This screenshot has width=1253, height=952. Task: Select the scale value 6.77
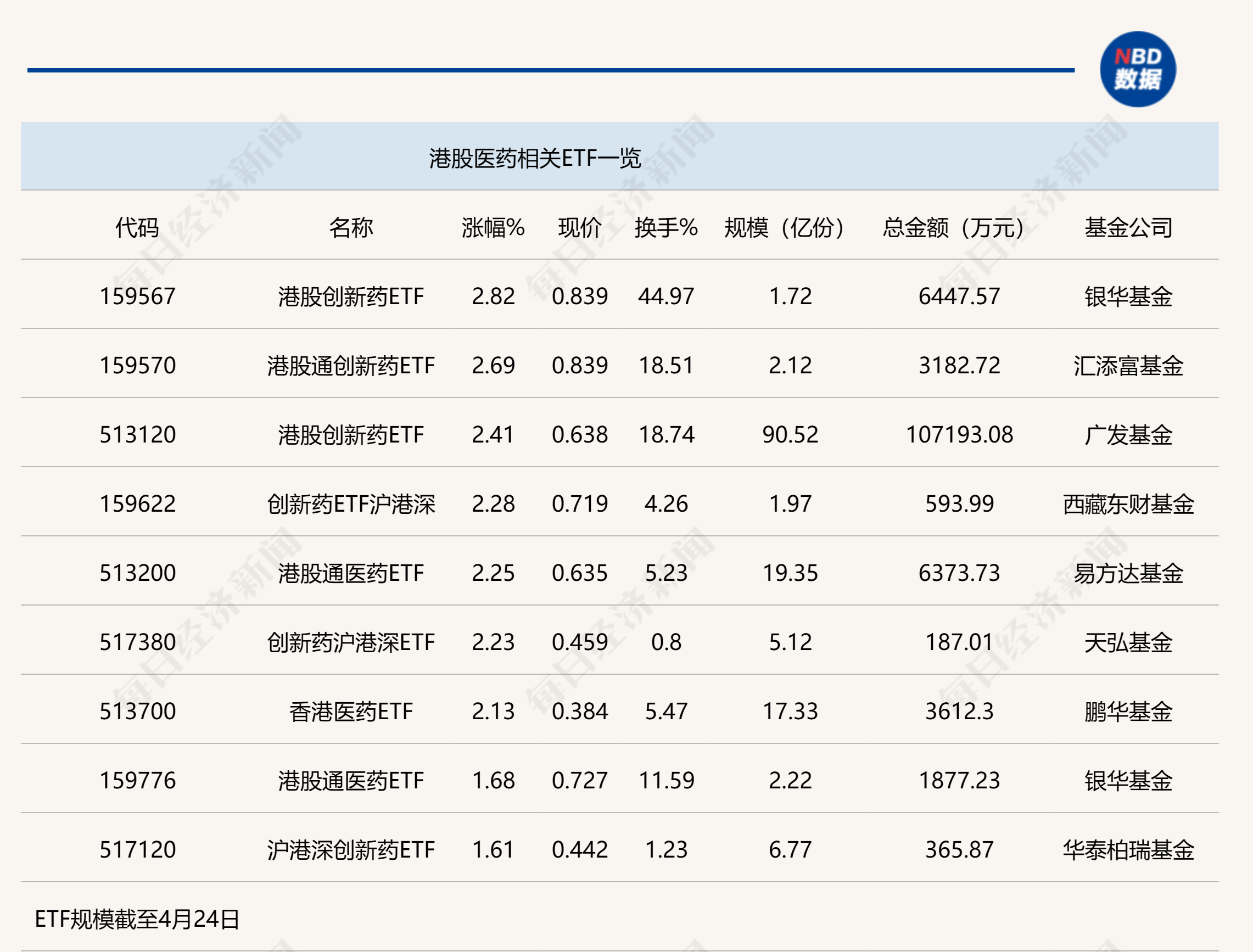790,849
